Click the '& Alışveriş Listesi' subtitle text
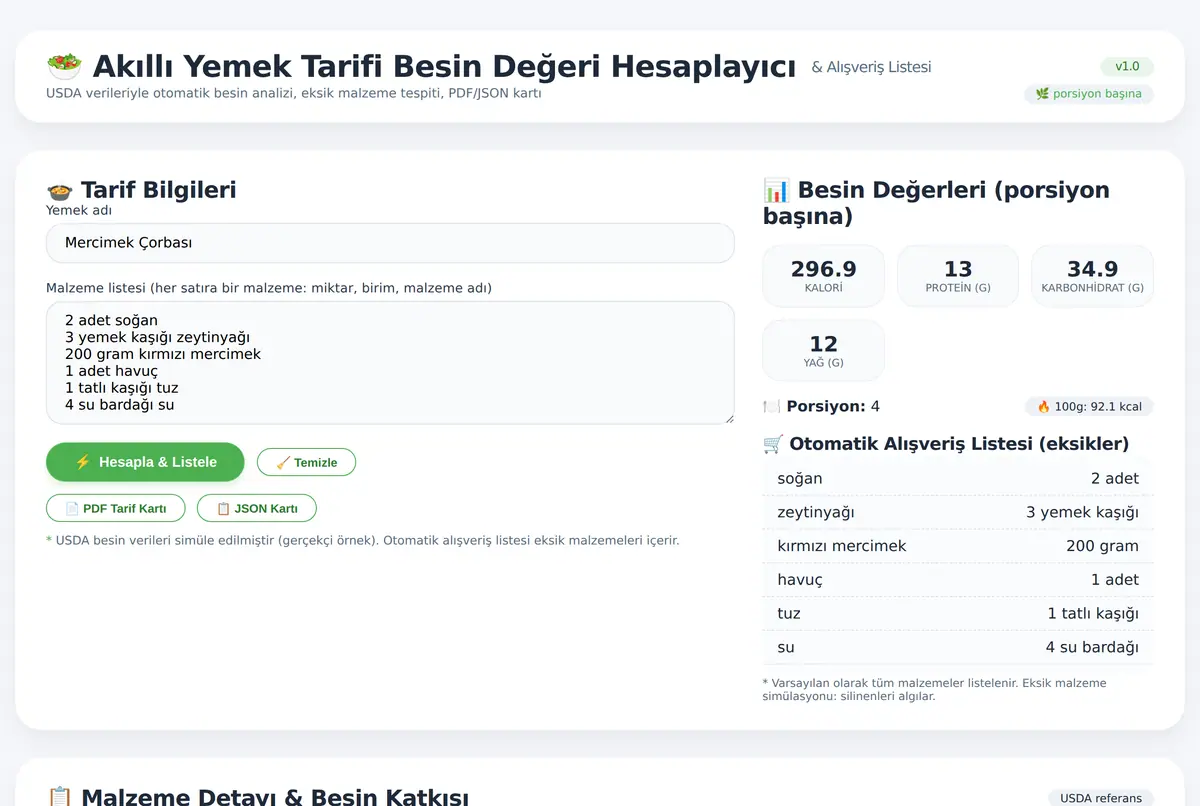 (871, 67)
